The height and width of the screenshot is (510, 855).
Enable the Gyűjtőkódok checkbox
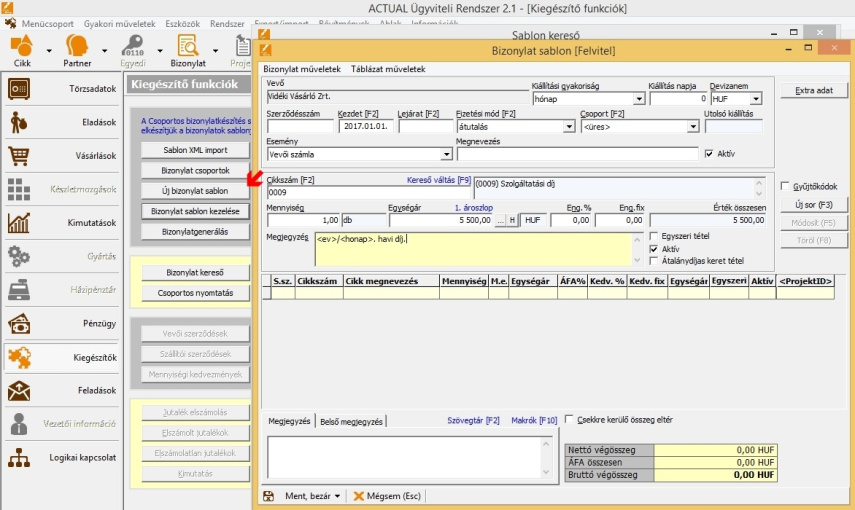tap(785, 186)
